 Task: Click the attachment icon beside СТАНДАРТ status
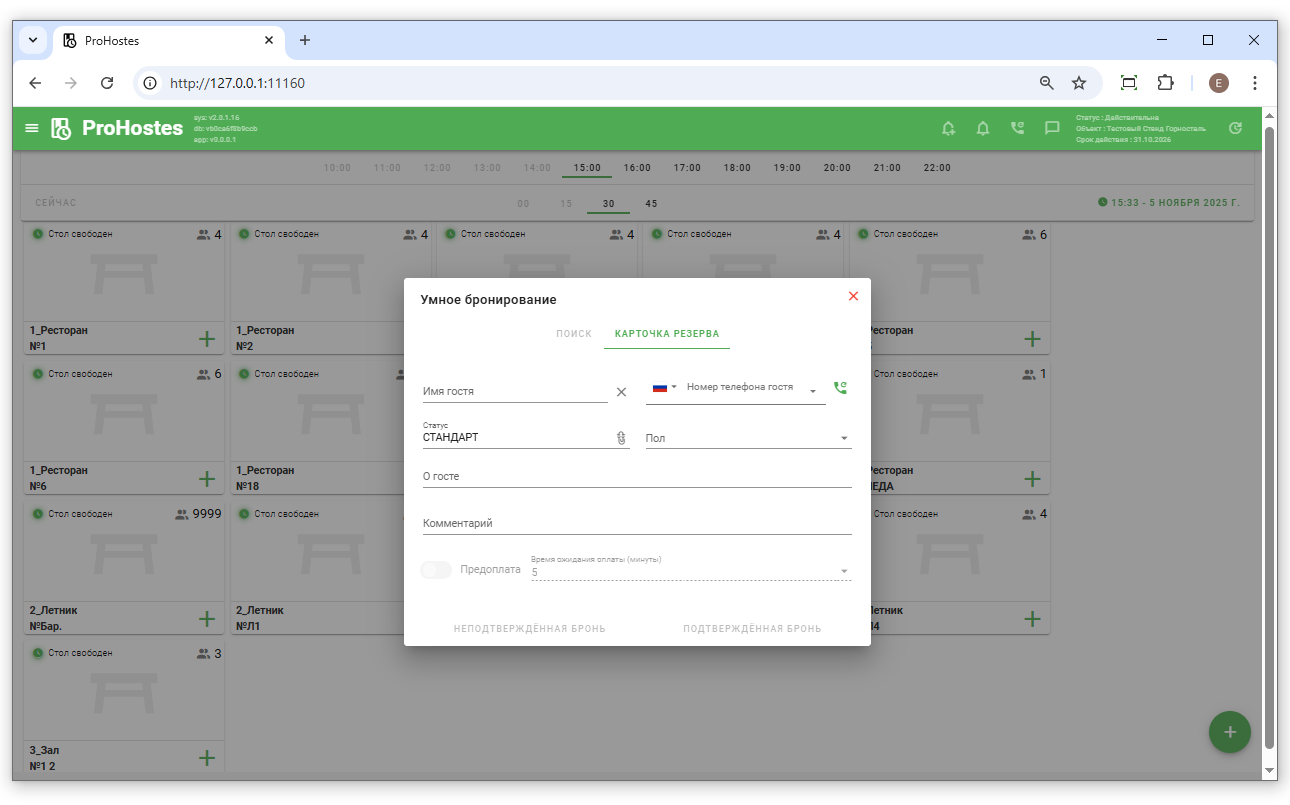pos(620,438)
